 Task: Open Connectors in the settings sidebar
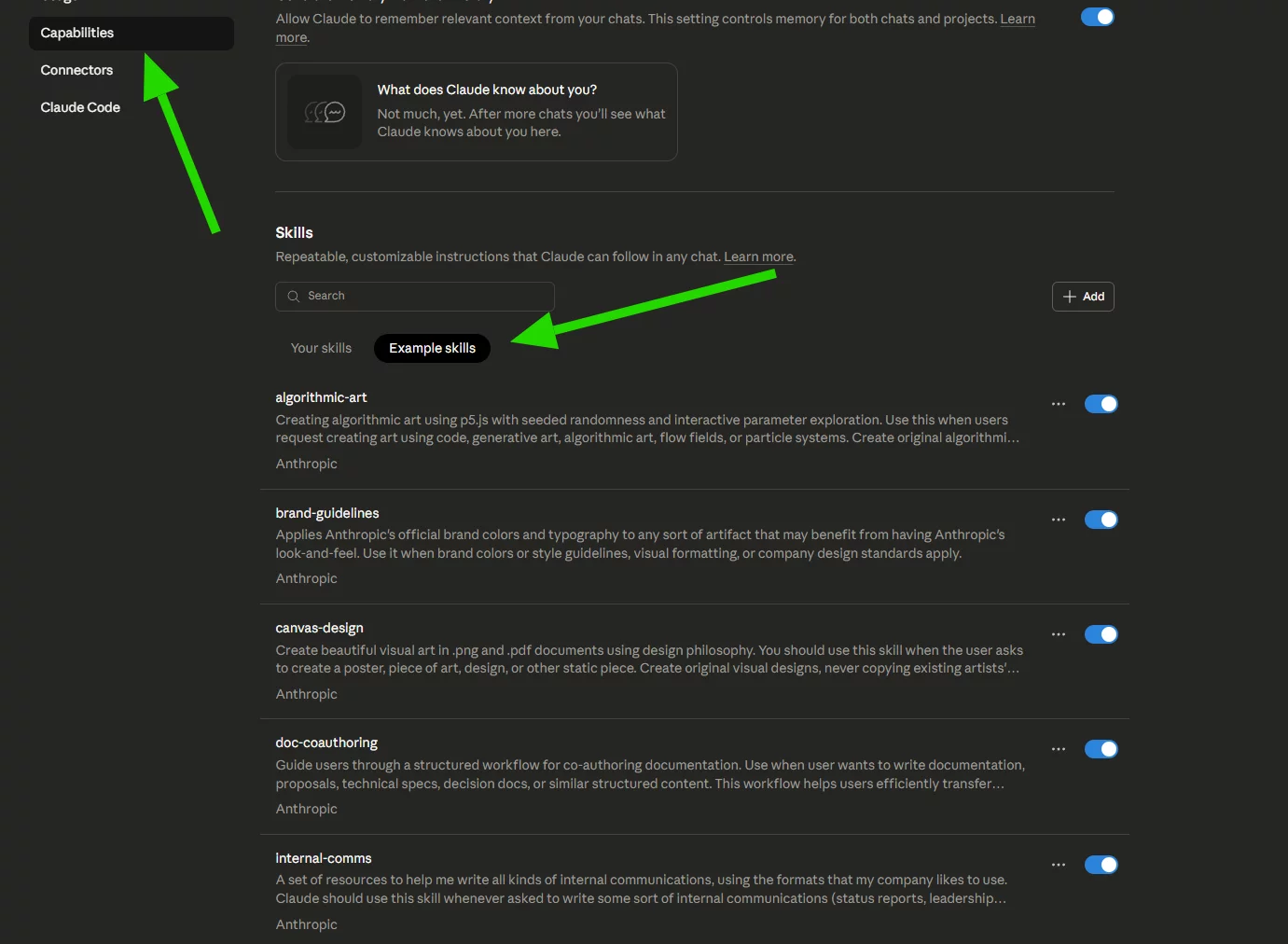(76, 70)
